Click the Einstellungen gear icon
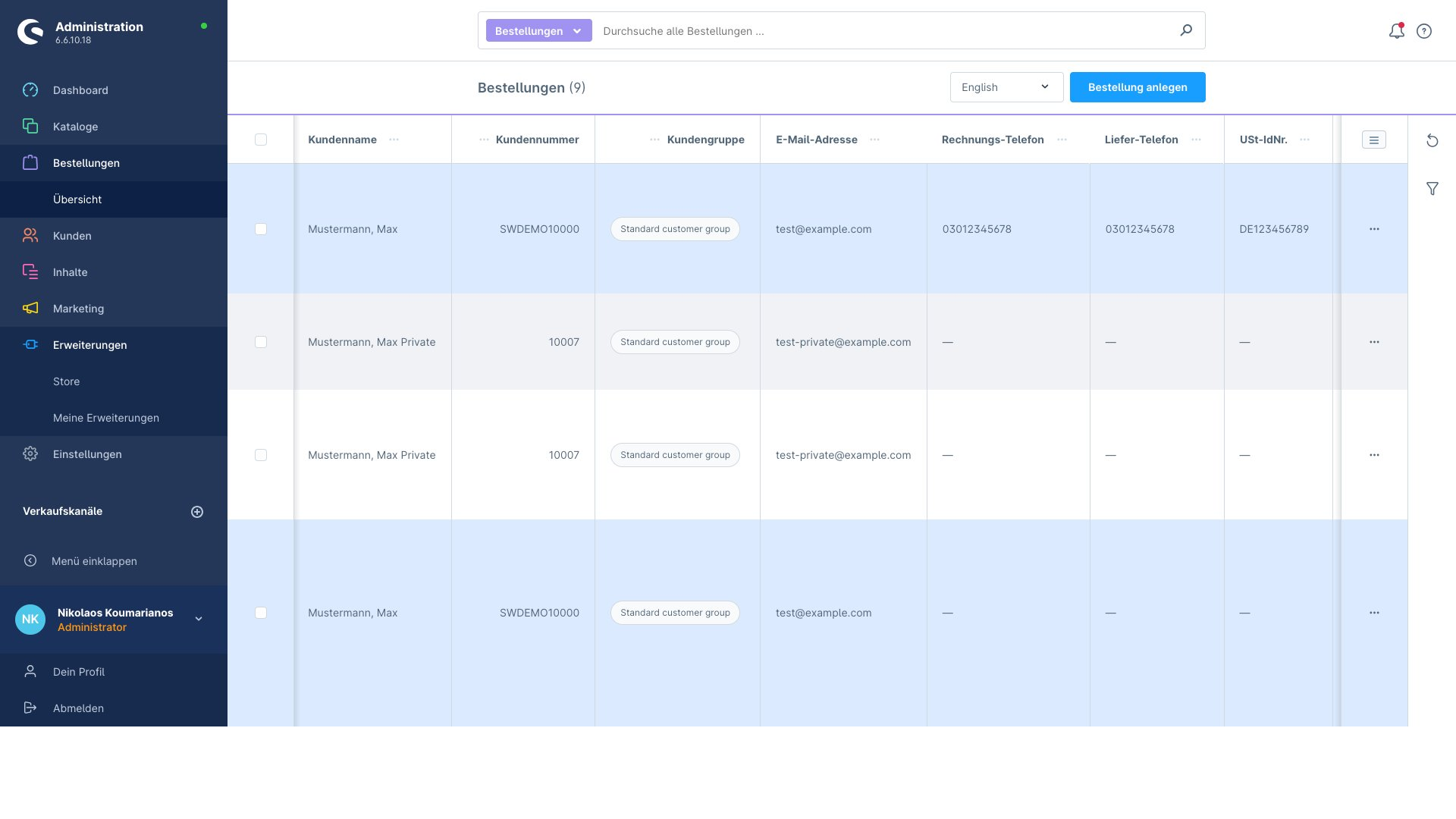 [x=30, y=454]
